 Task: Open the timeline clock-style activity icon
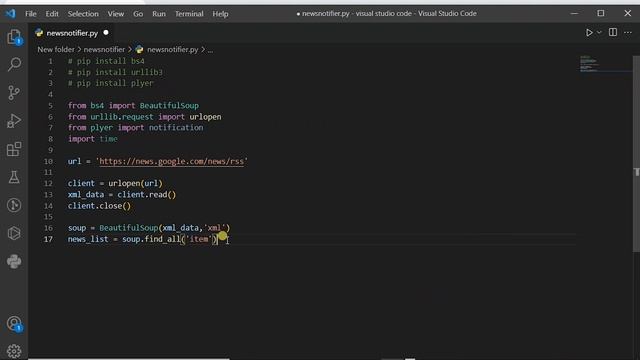tap(14, 205)
